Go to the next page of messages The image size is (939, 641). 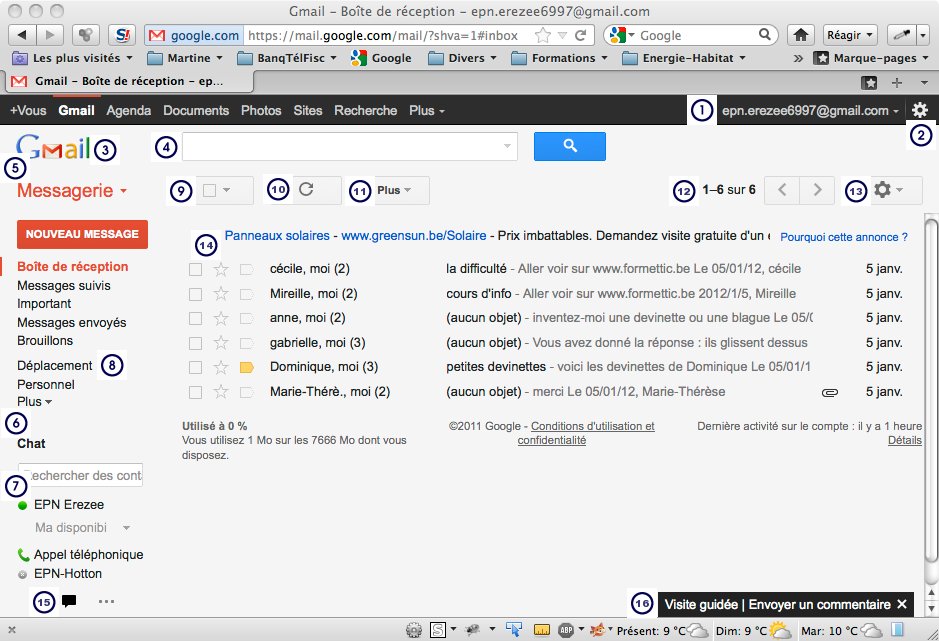(817, 190)
